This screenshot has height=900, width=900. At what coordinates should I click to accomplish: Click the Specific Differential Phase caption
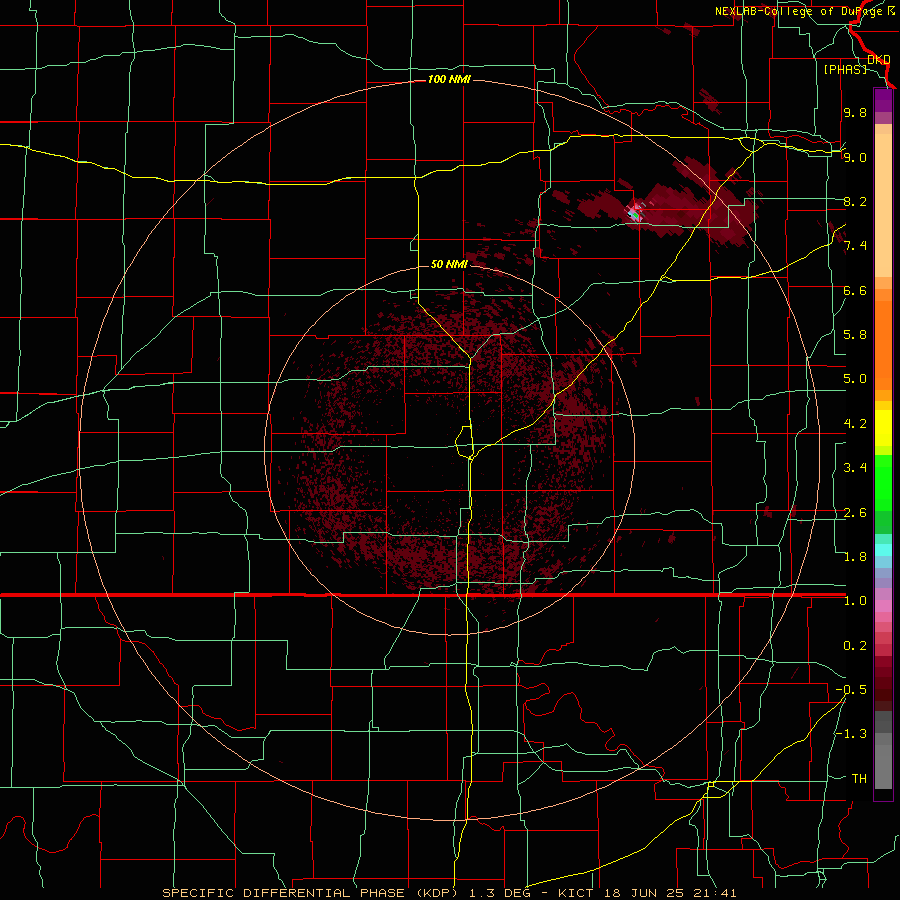click(449, 893)
